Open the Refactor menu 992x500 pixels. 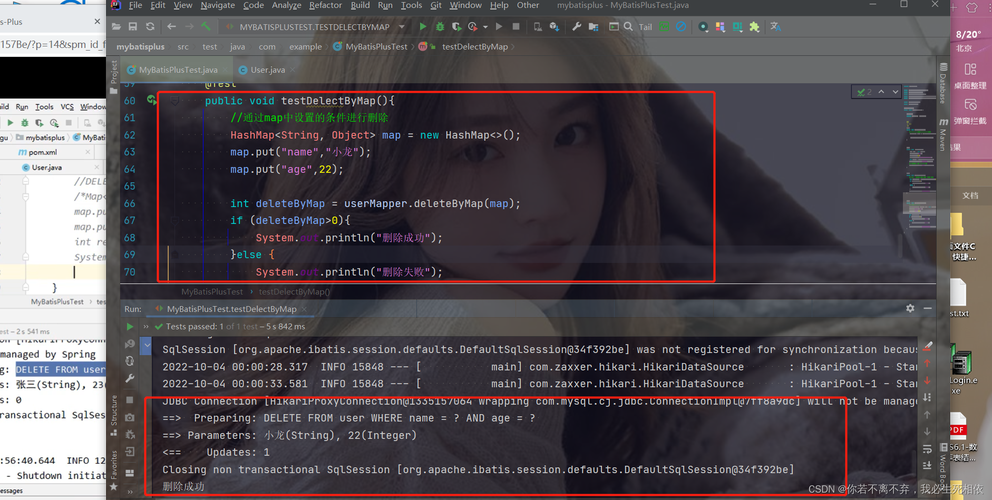click(325, 5)
